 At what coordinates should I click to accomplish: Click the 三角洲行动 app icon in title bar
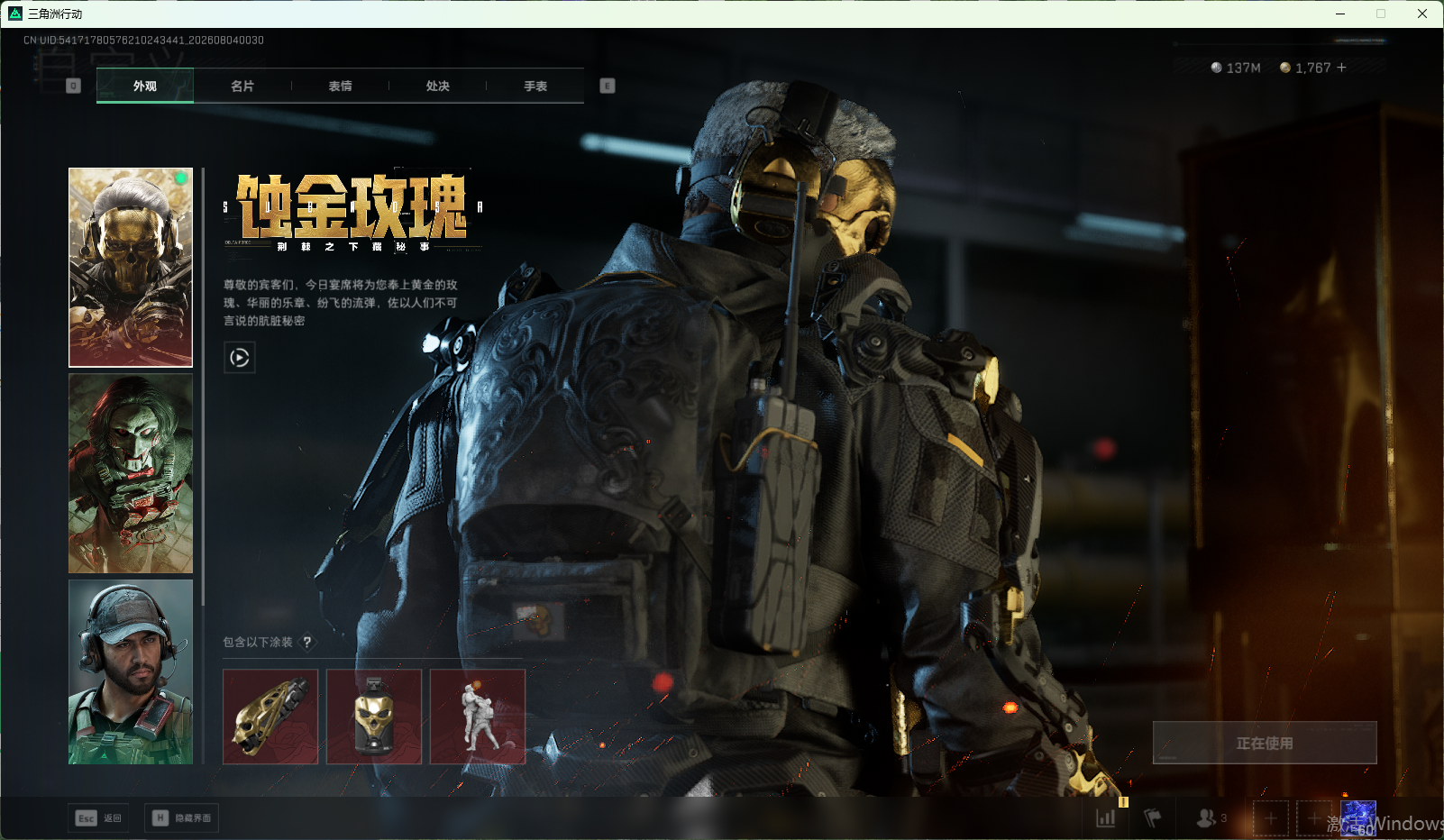(x=15, y=14)
